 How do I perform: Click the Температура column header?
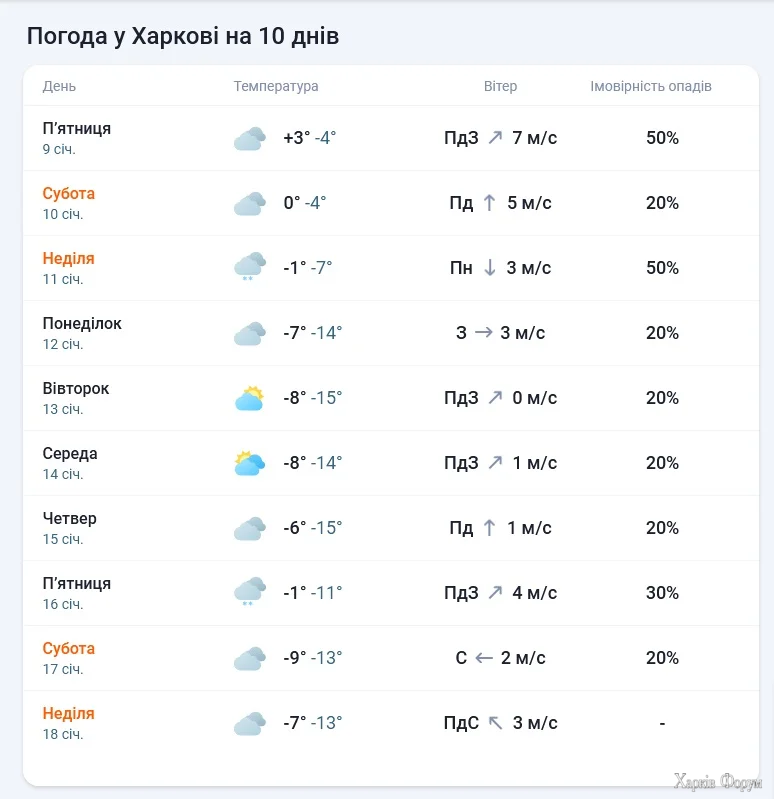[276, 86]
